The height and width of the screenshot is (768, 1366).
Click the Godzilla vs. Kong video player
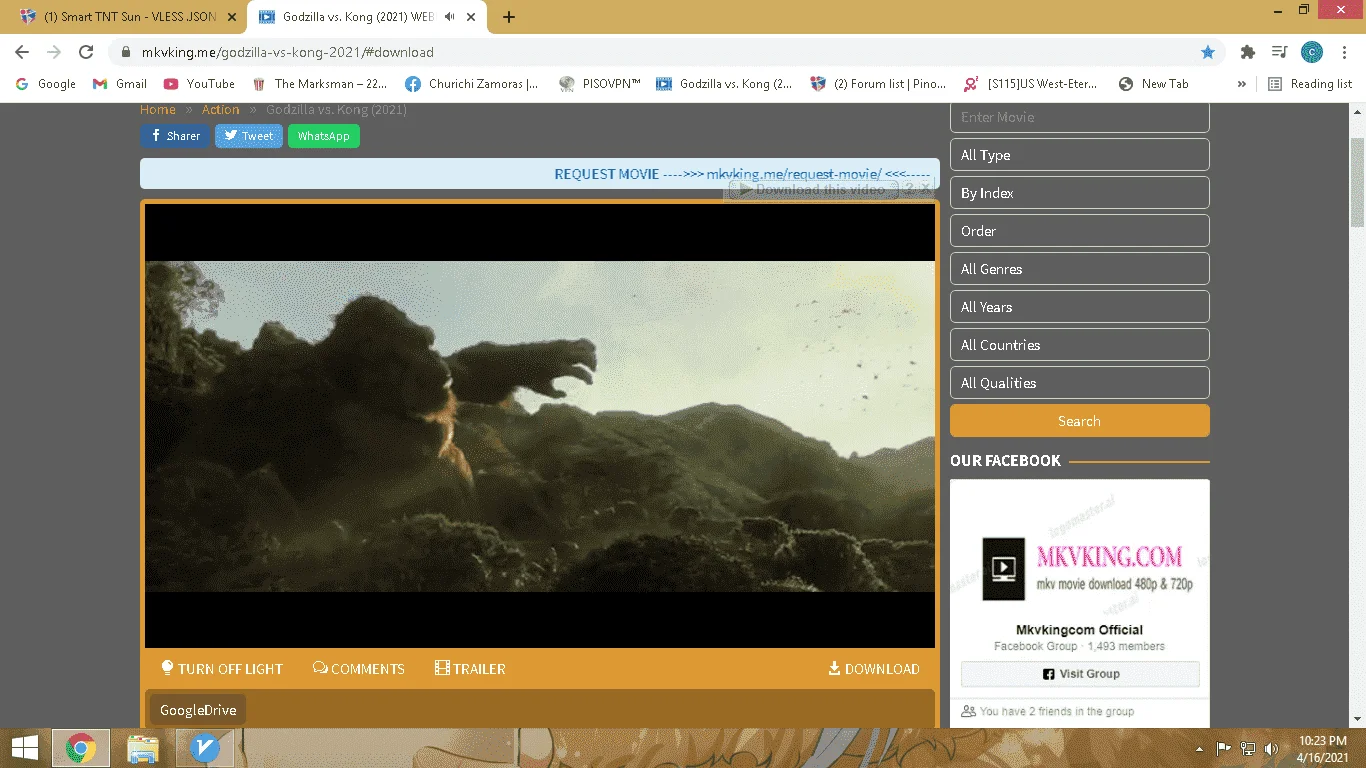coord(540,426)
